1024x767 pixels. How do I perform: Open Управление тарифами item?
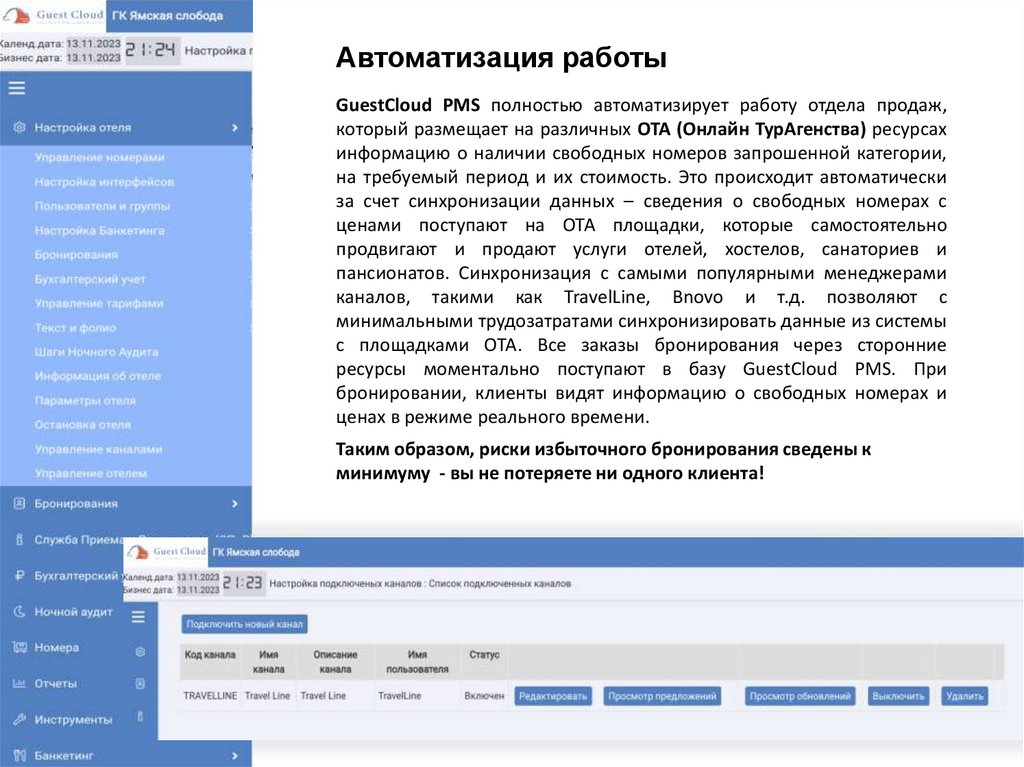[x=99, y=303]
